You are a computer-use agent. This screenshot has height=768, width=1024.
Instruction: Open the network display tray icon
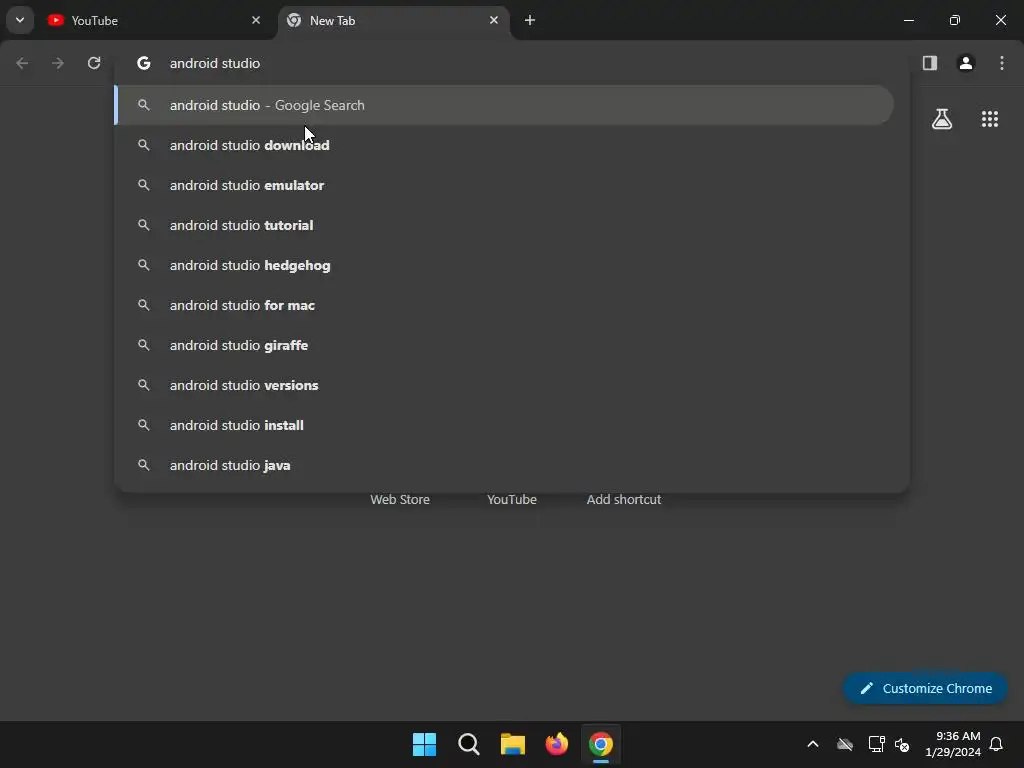pyautogui.click(x=876, y=744)
